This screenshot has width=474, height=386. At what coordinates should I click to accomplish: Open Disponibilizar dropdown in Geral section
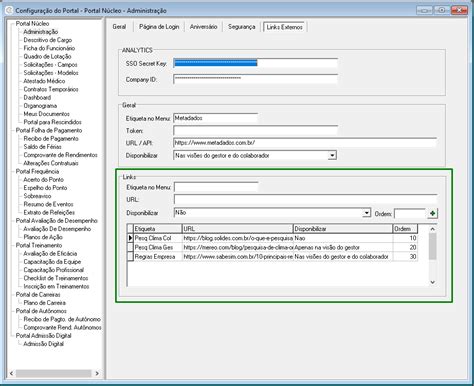[332, 155]
